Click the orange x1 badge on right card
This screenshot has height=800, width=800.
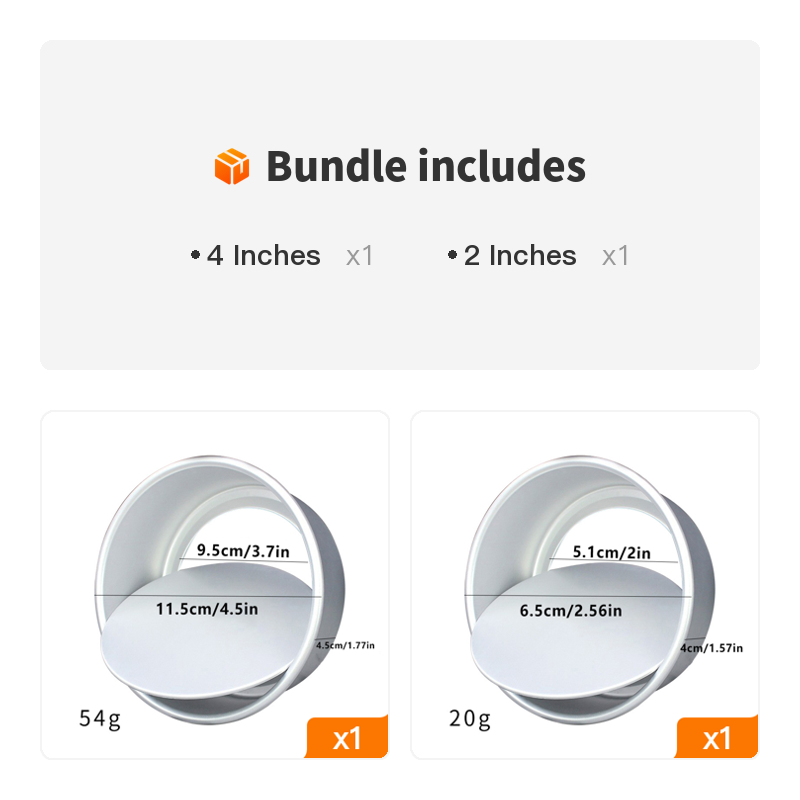coord(717,739)
